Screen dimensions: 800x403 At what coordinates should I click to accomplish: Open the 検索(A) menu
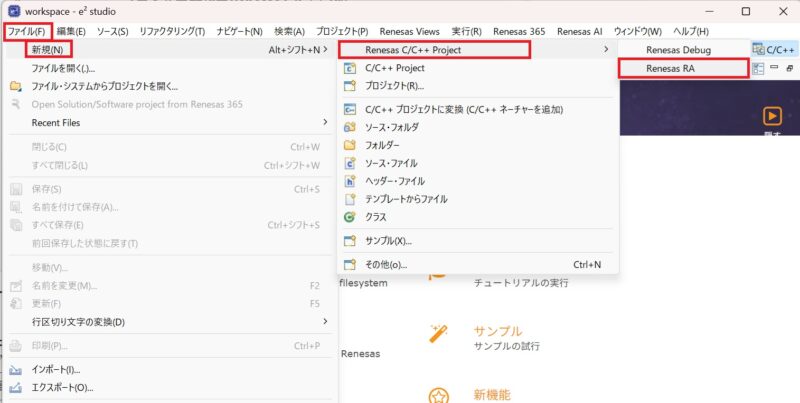[289, 32]
